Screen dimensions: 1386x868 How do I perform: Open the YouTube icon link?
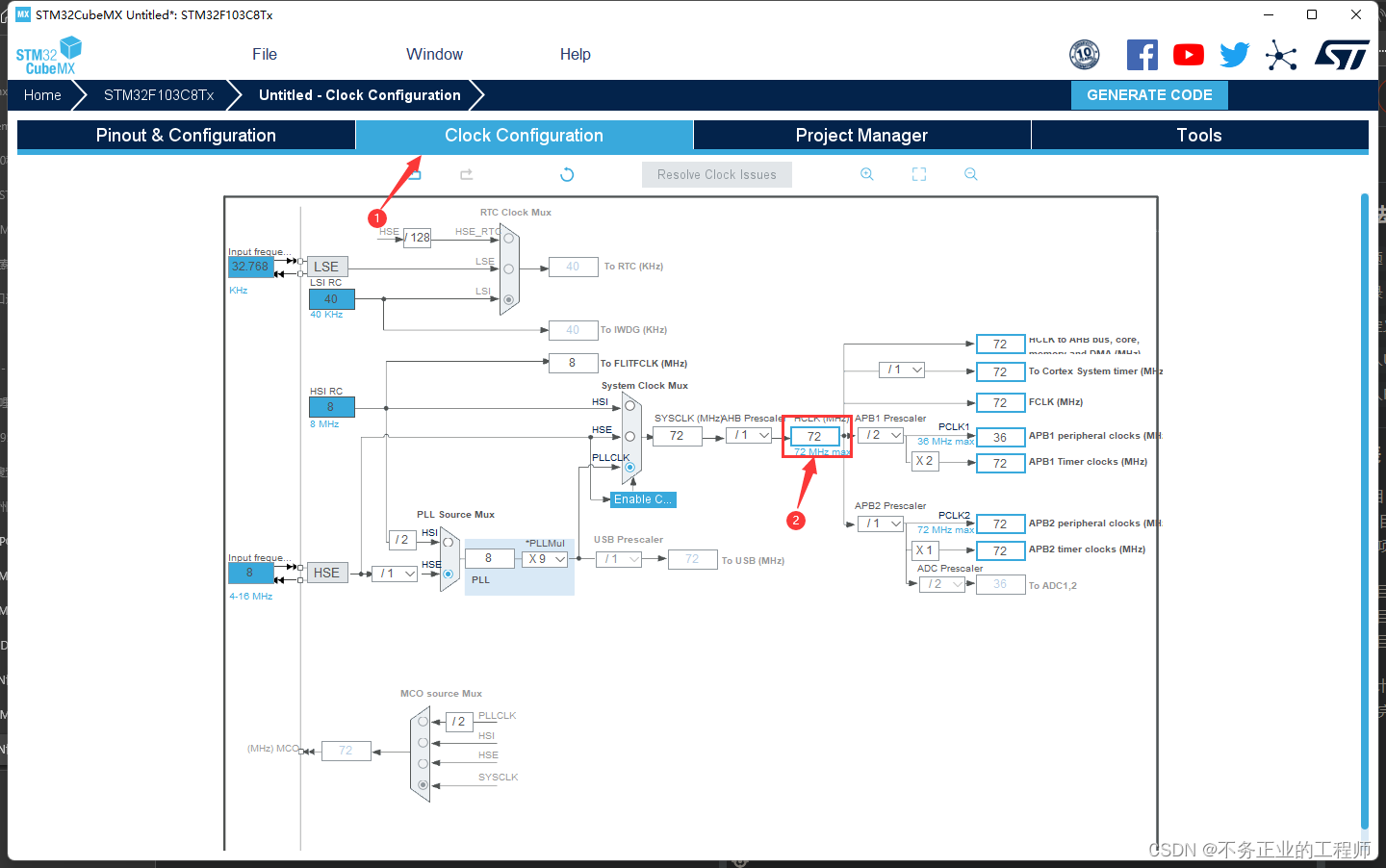click(x=1189, y=55)
